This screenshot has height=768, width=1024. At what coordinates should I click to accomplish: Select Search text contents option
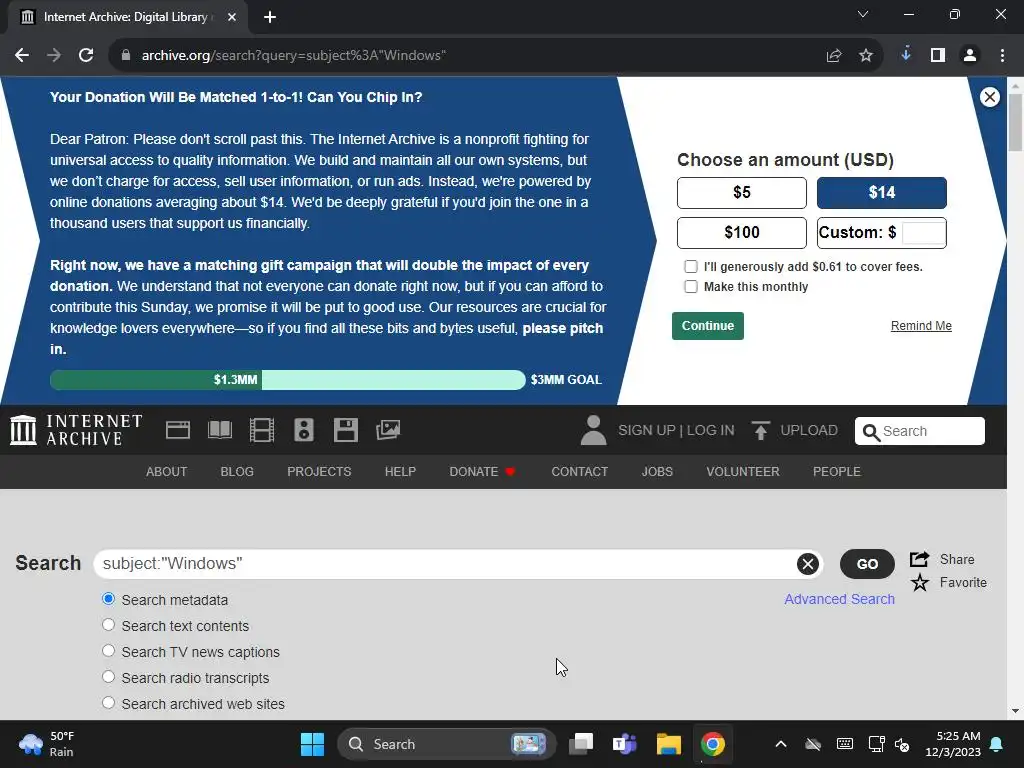coord(108,625)
